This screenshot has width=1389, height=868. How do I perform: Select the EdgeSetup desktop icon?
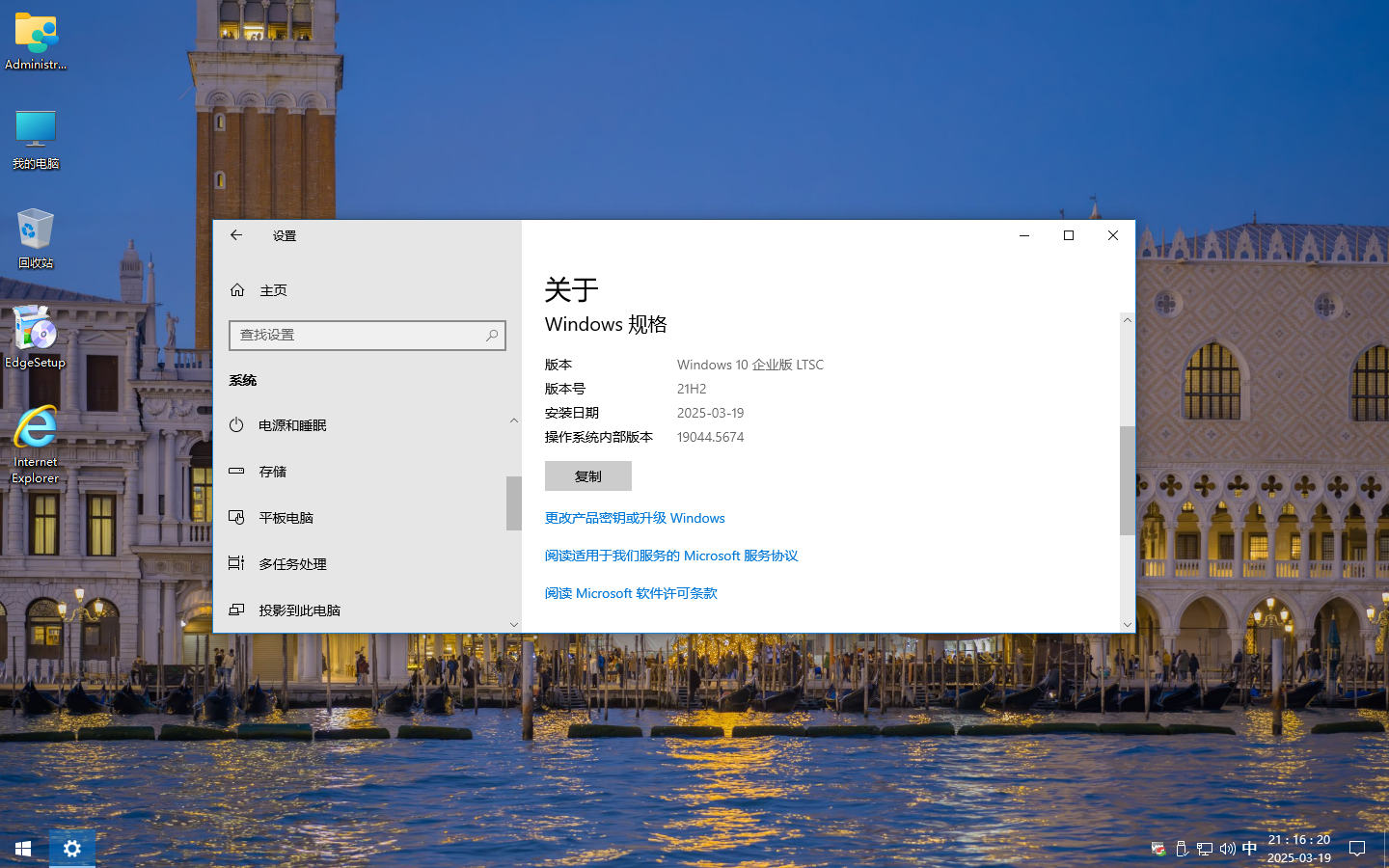pos(36,338)
